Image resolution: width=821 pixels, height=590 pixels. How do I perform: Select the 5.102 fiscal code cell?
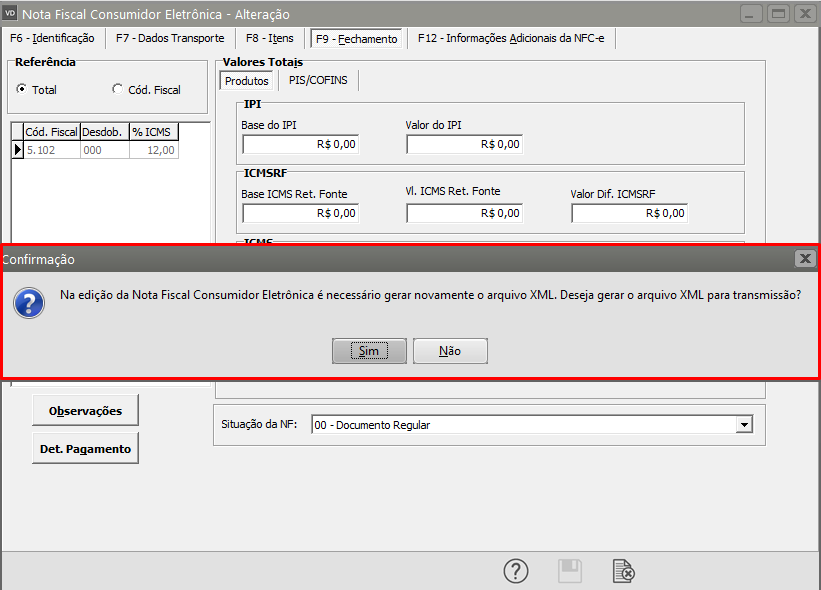coord(52,150)
